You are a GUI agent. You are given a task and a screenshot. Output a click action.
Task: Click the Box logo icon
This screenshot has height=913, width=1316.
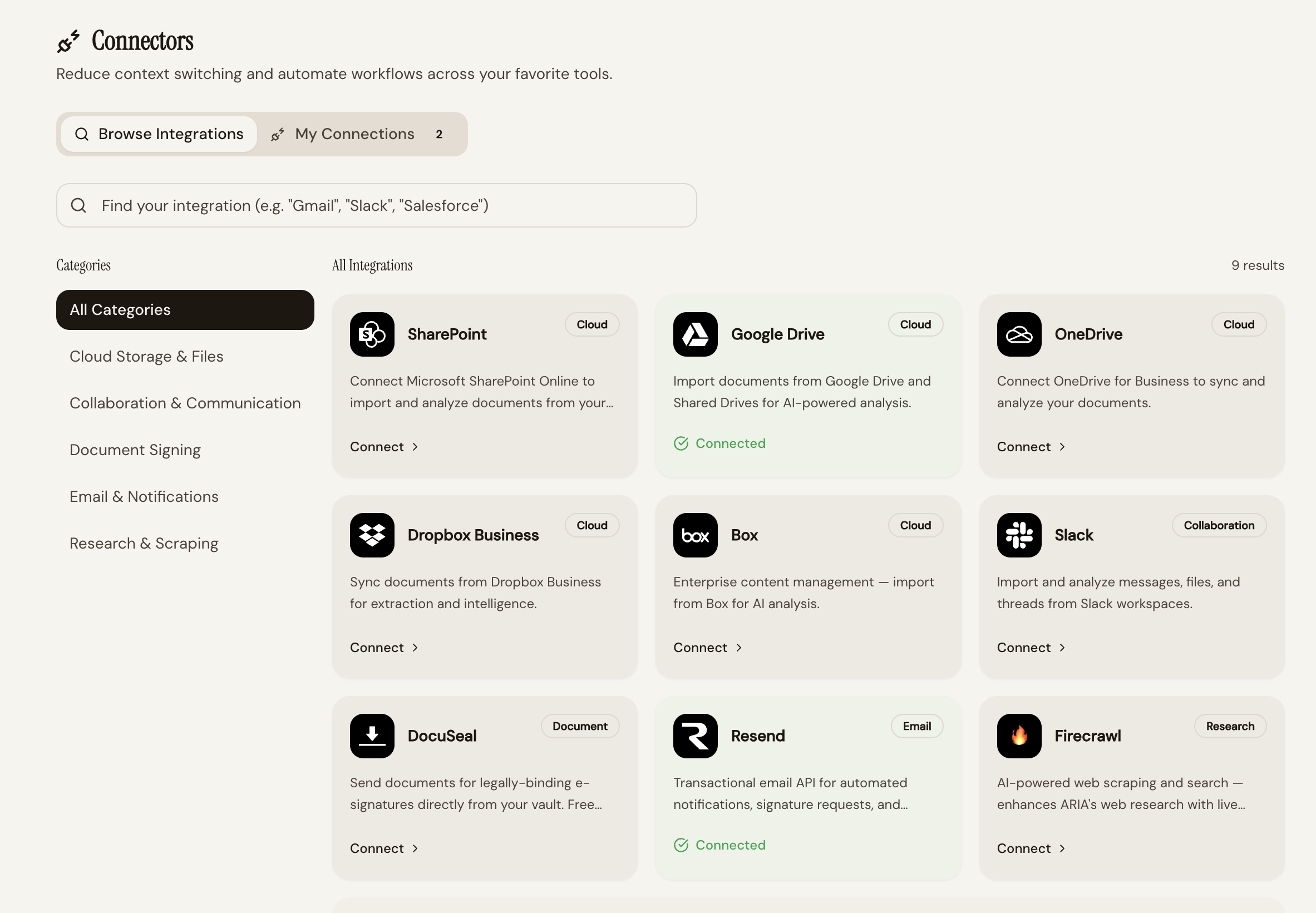pos(695,535)
